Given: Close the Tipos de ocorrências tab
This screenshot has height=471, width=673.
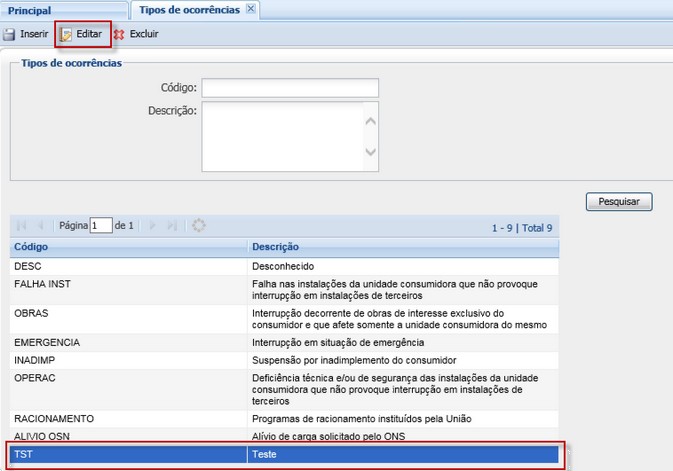Looking at the screenshot, I should click(251, 9).
